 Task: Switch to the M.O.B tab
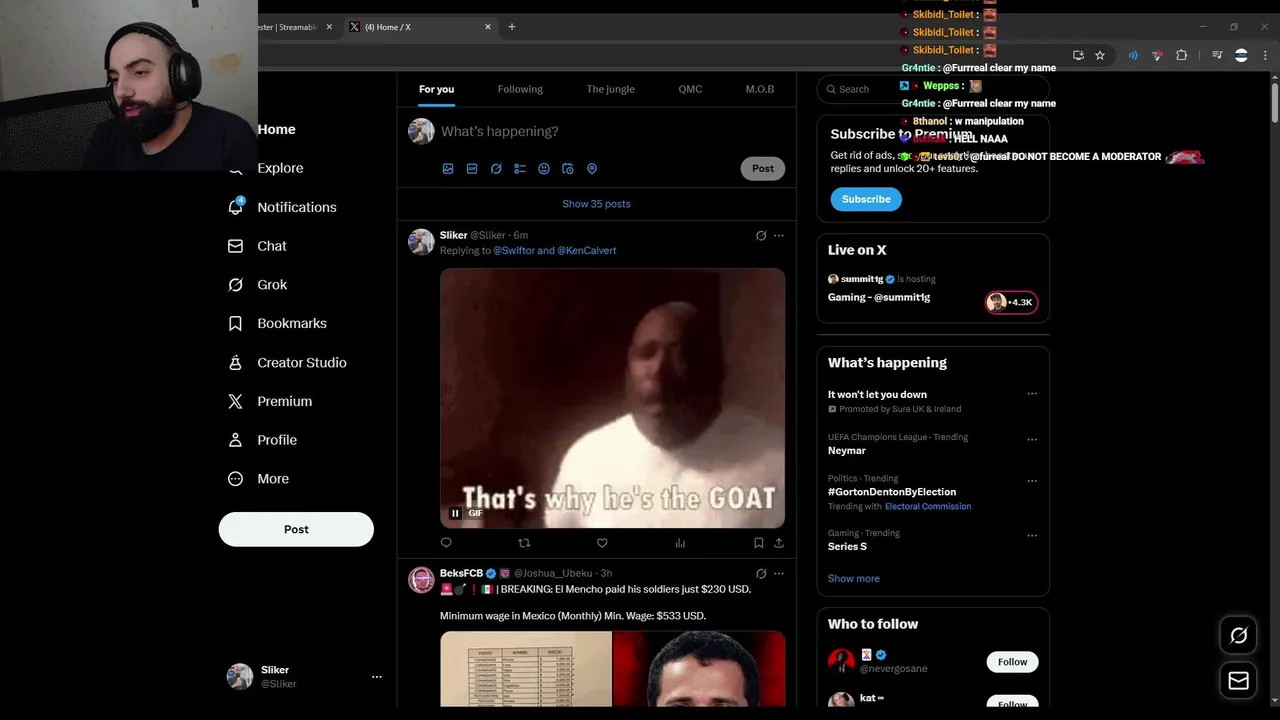click(760, 89)
